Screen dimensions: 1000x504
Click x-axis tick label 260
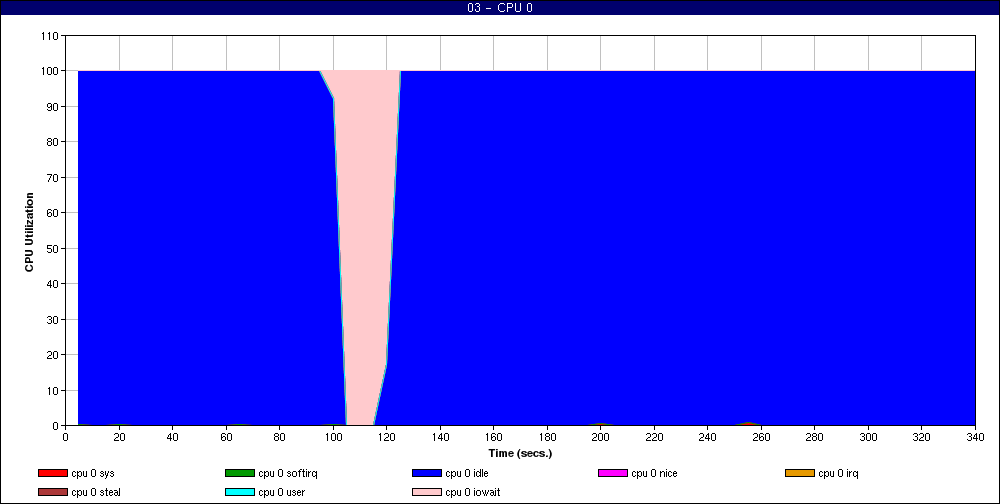tap(761, 438)
